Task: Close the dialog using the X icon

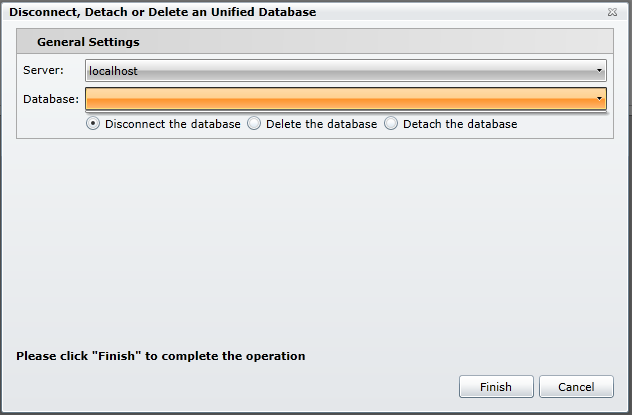Action: (x=612, y=12)
